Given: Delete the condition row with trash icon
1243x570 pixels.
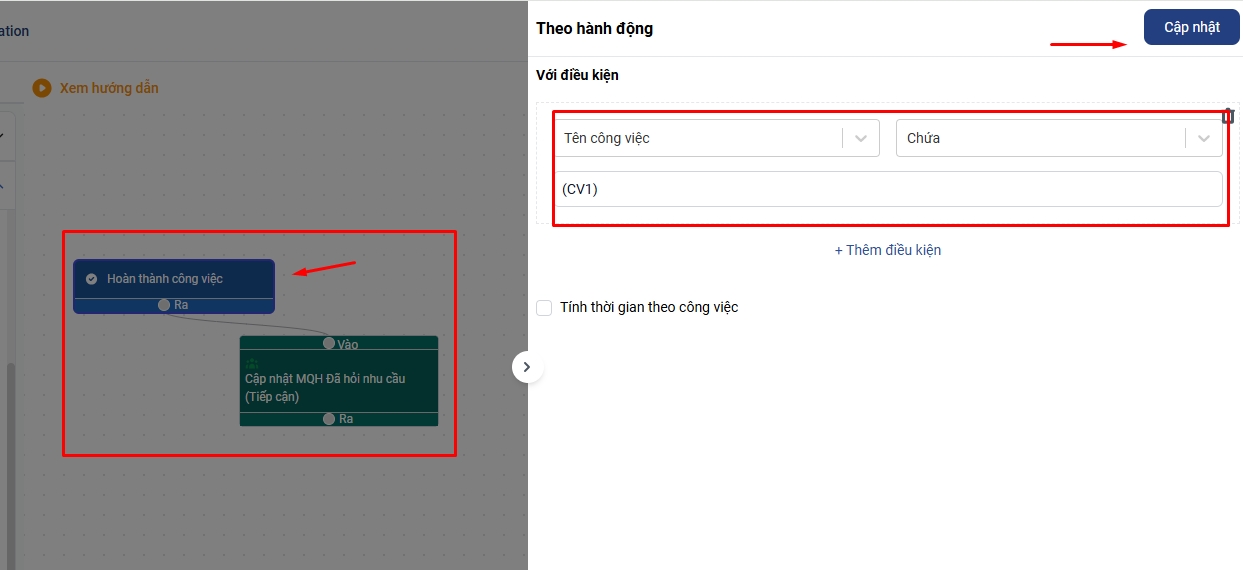Looking at the screenshot, I should 1228,116.
